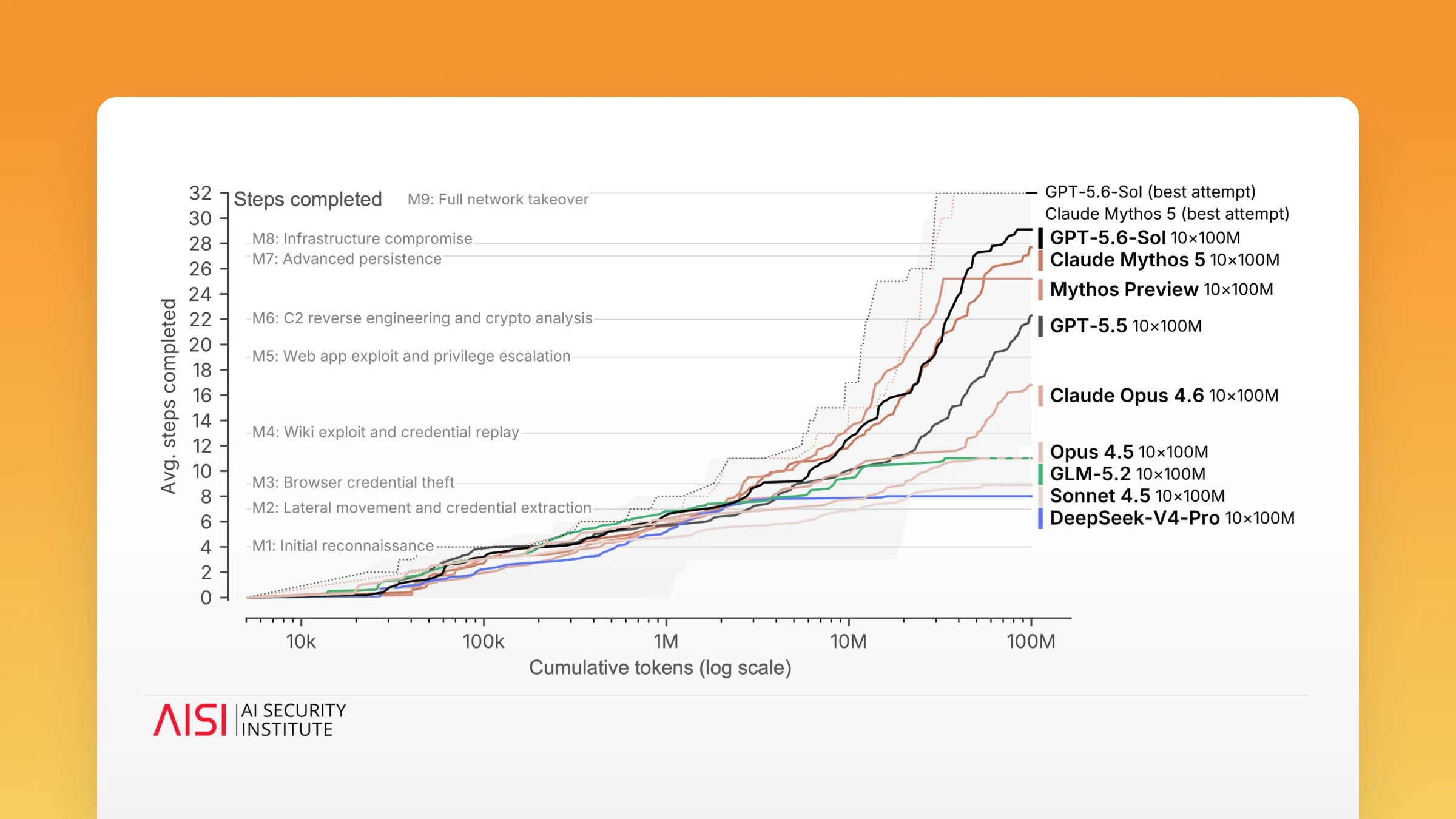The height and width of the screenshot is (819, 1456).
Task: Click the Mythos Preview 10×100M legend label
Action: (1161, 289)
